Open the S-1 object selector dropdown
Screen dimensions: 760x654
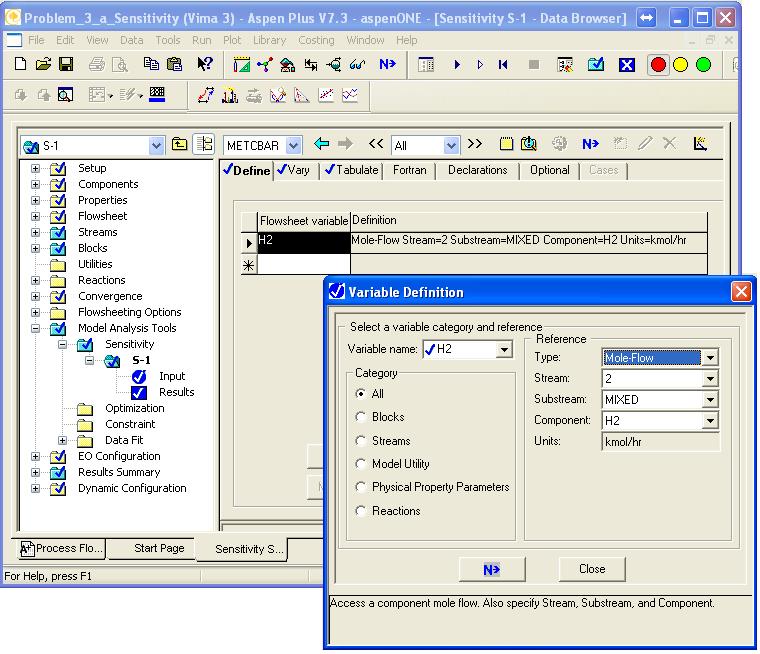156,145
